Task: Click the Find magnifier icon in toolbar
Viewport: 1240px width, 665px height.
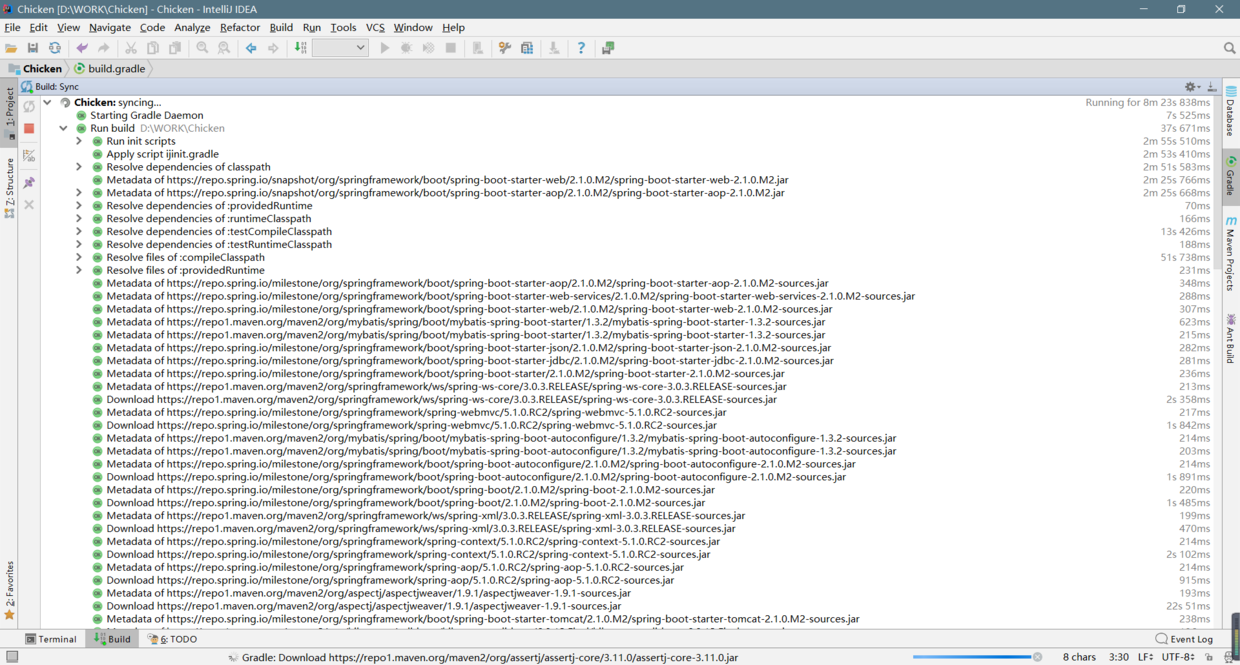Action: click(x=202, y=48)
